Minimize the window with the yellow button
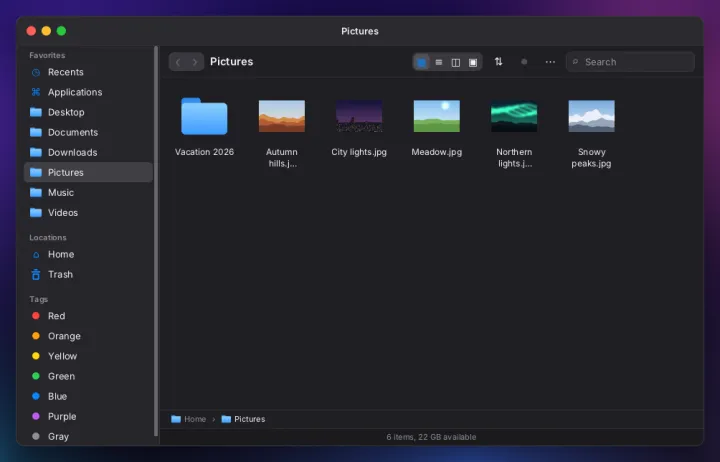The height and width of the screenshot is (462, 720). coord(46,31)
